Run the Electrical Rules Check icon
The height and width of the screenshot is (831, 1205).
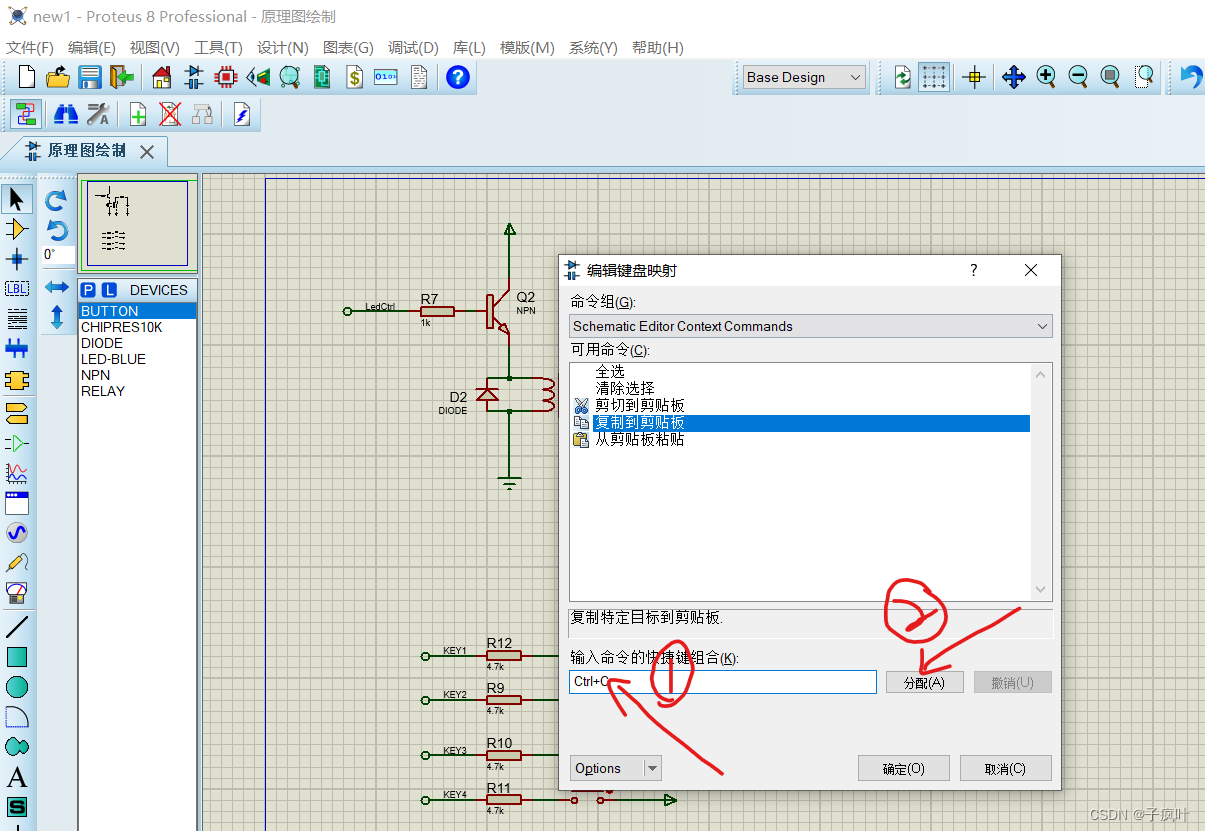[242, 114]
